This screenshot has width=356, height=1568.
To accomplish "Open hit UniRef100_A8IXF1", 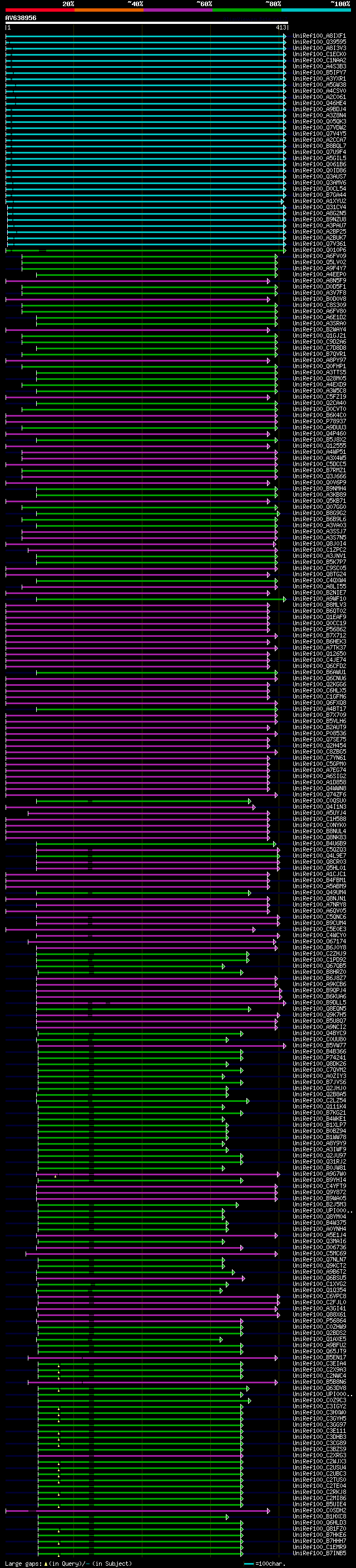I will [x=319, y=36].
